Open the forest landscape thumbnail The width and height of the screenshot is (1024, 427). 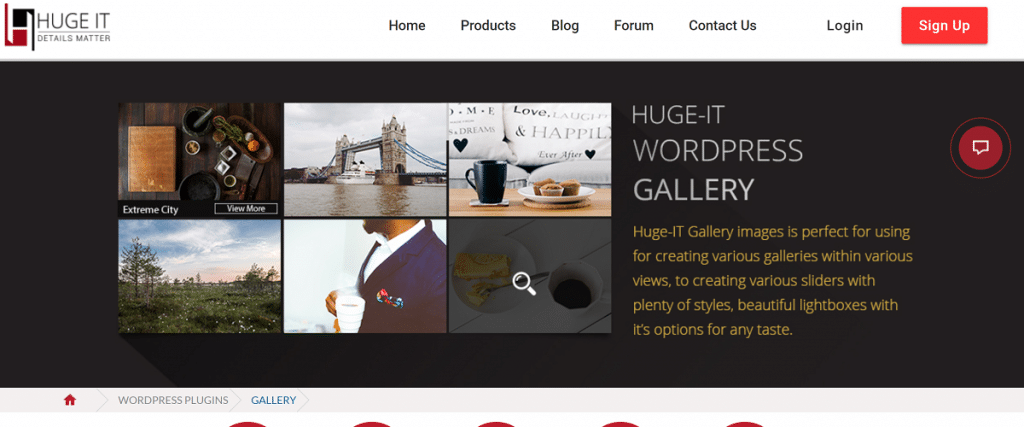coord(200,276)
